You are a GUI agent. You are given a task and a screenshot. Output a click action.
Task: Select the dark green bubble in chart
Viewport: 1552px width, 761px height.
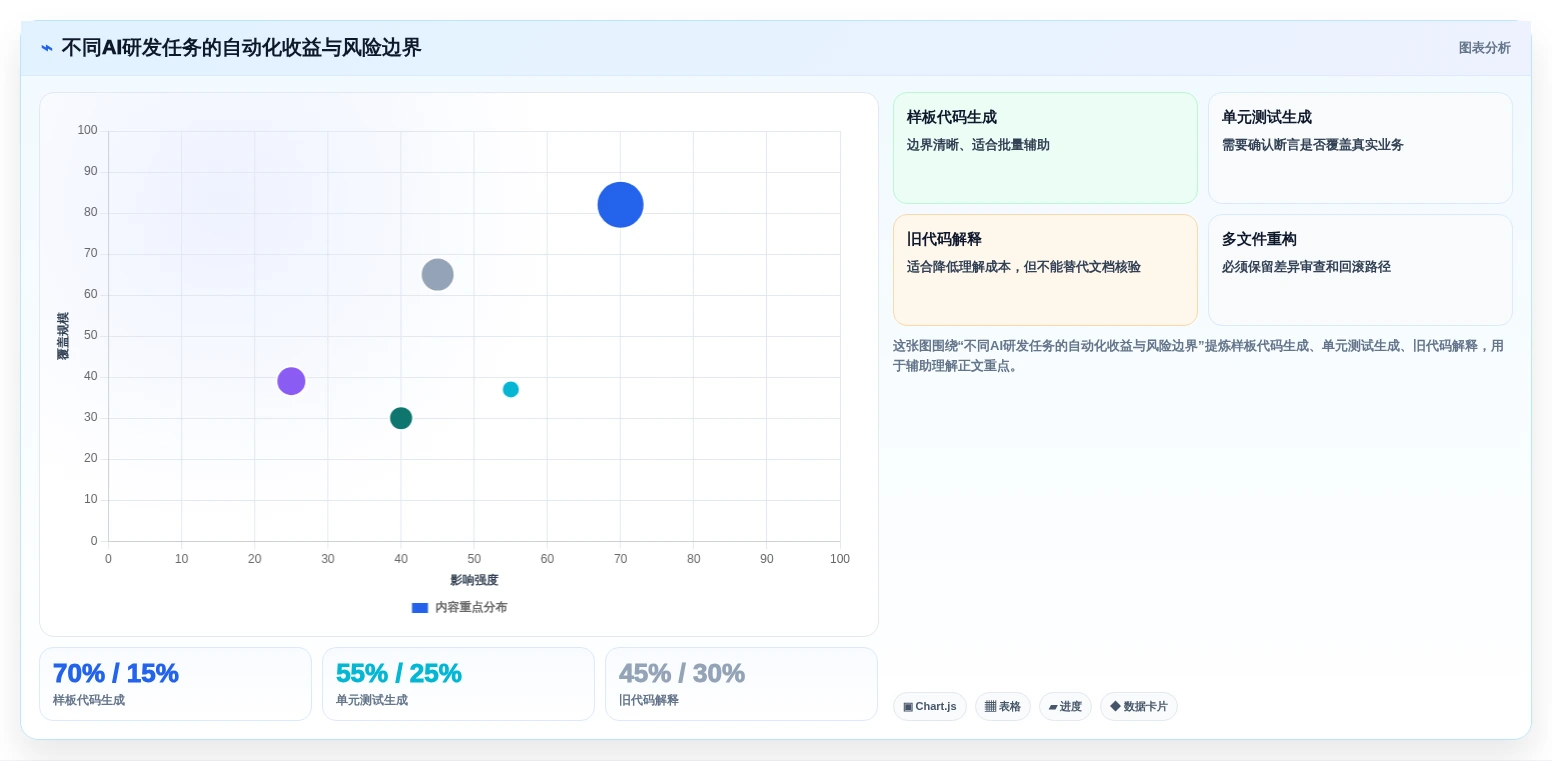point(401,418)
